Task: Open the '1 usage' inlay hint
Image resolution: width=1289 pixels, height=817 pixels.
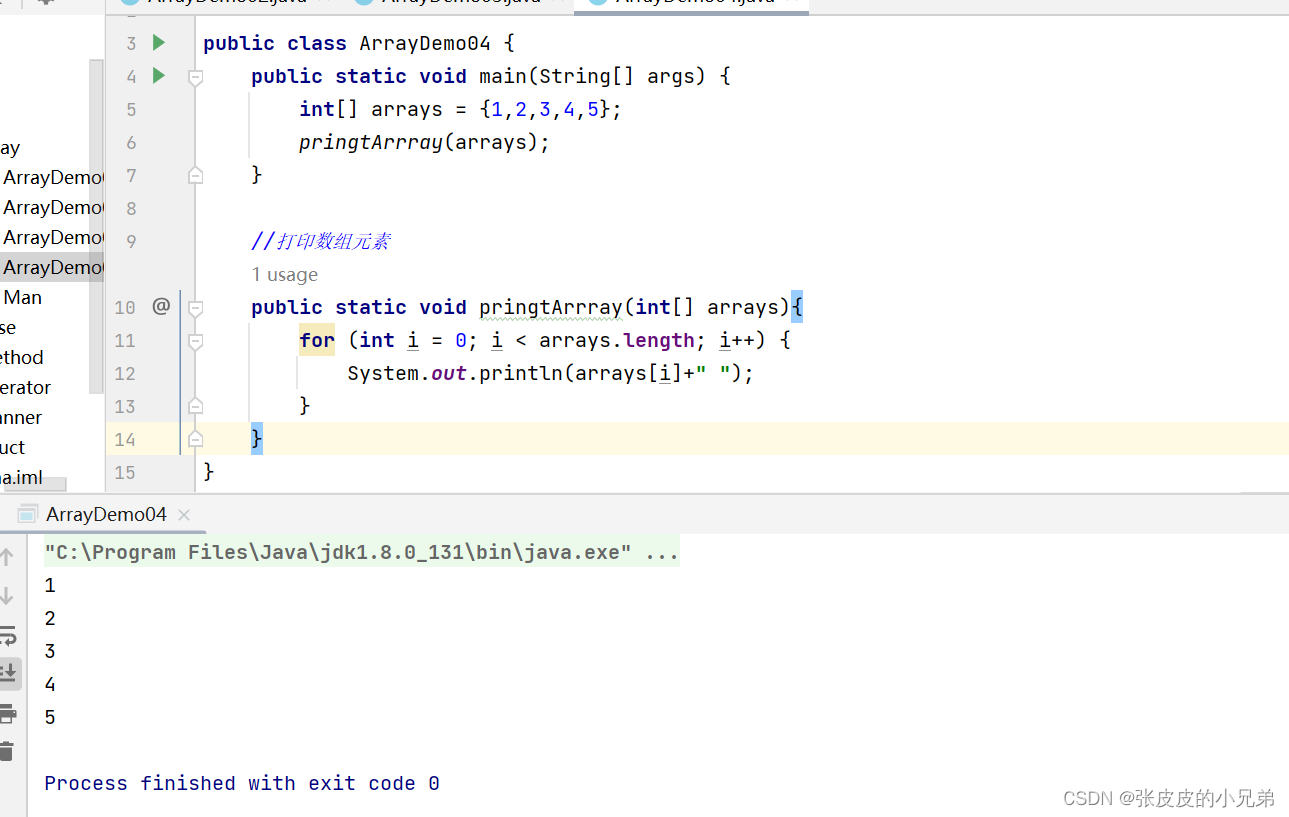Action: tap(285, 274)
